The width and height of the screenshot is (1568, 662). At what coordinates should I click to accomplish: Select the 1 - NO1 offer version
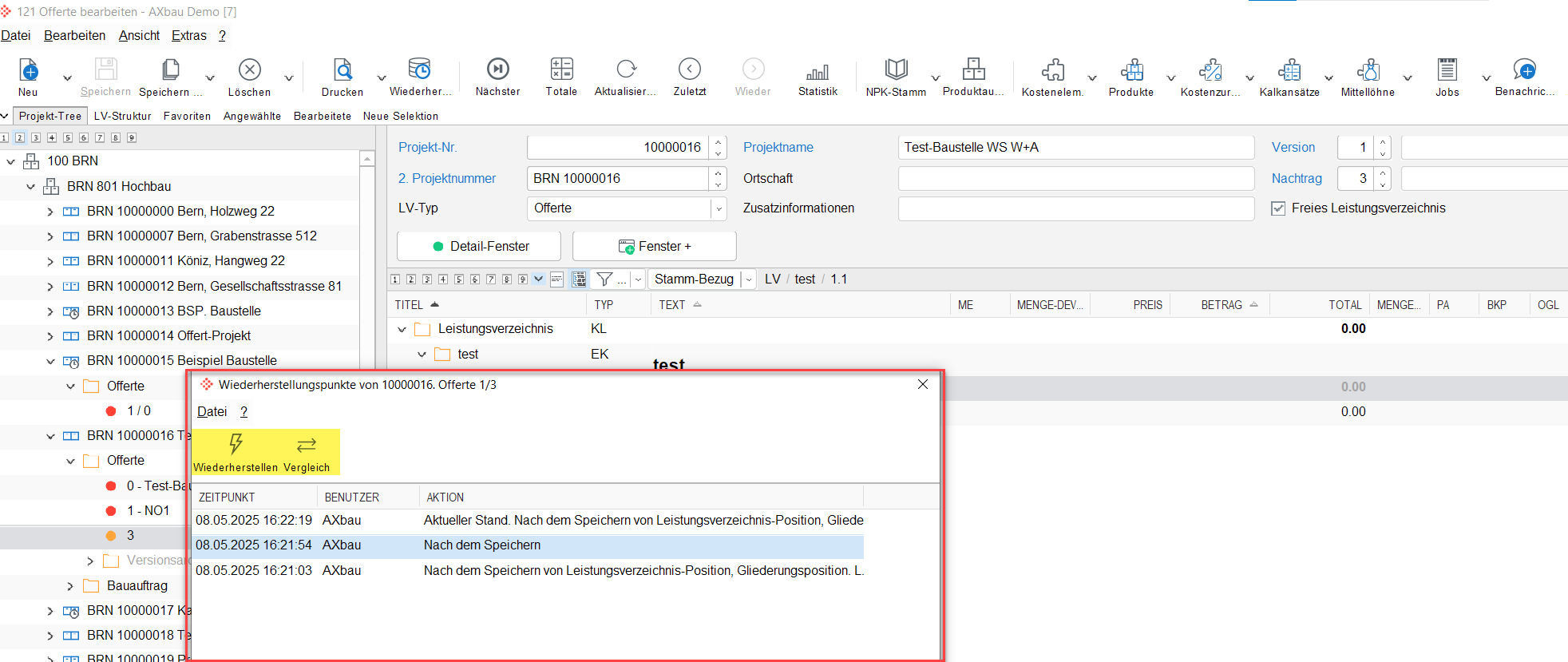148,510
